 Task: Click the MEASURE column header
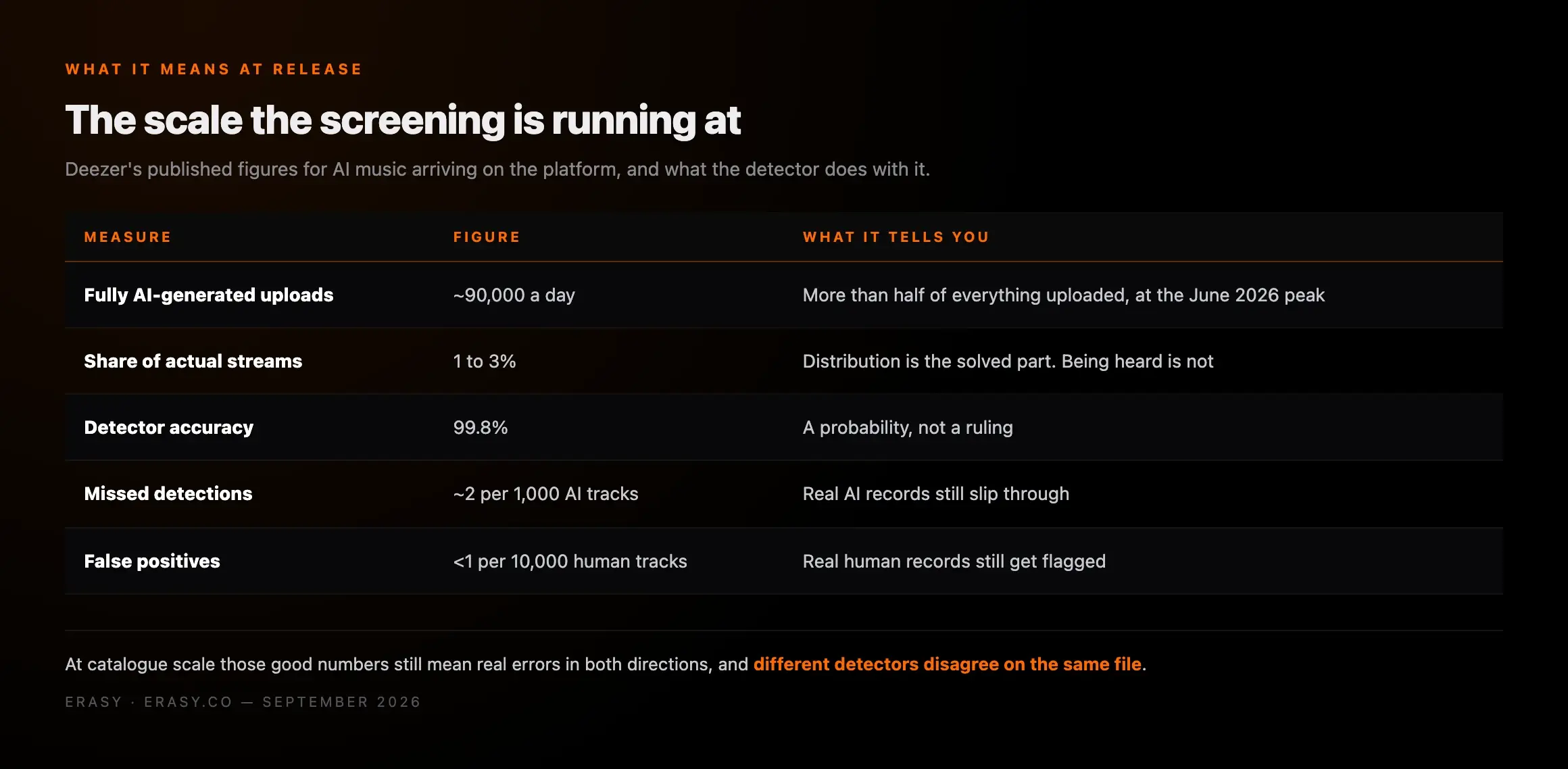tap(128, 237)
